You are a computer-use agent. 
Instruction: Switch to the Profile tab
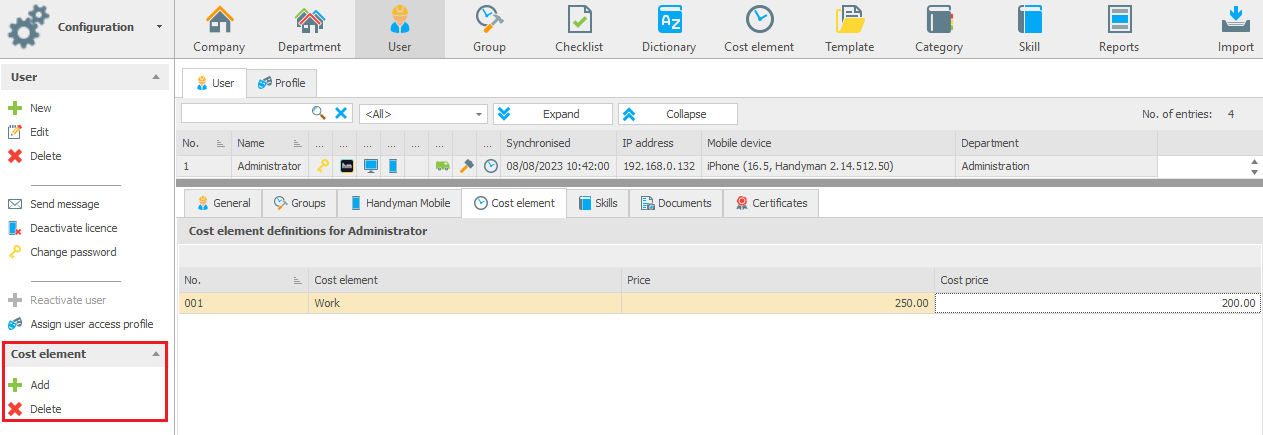click(281, 83)
